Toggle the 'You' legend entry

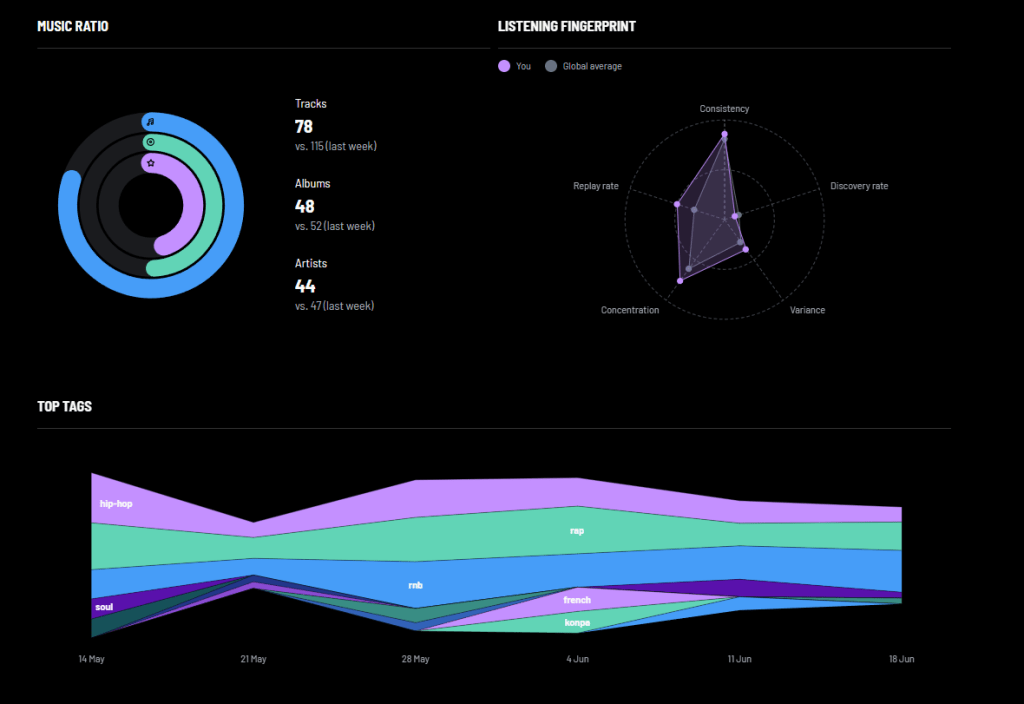(515, 66)
